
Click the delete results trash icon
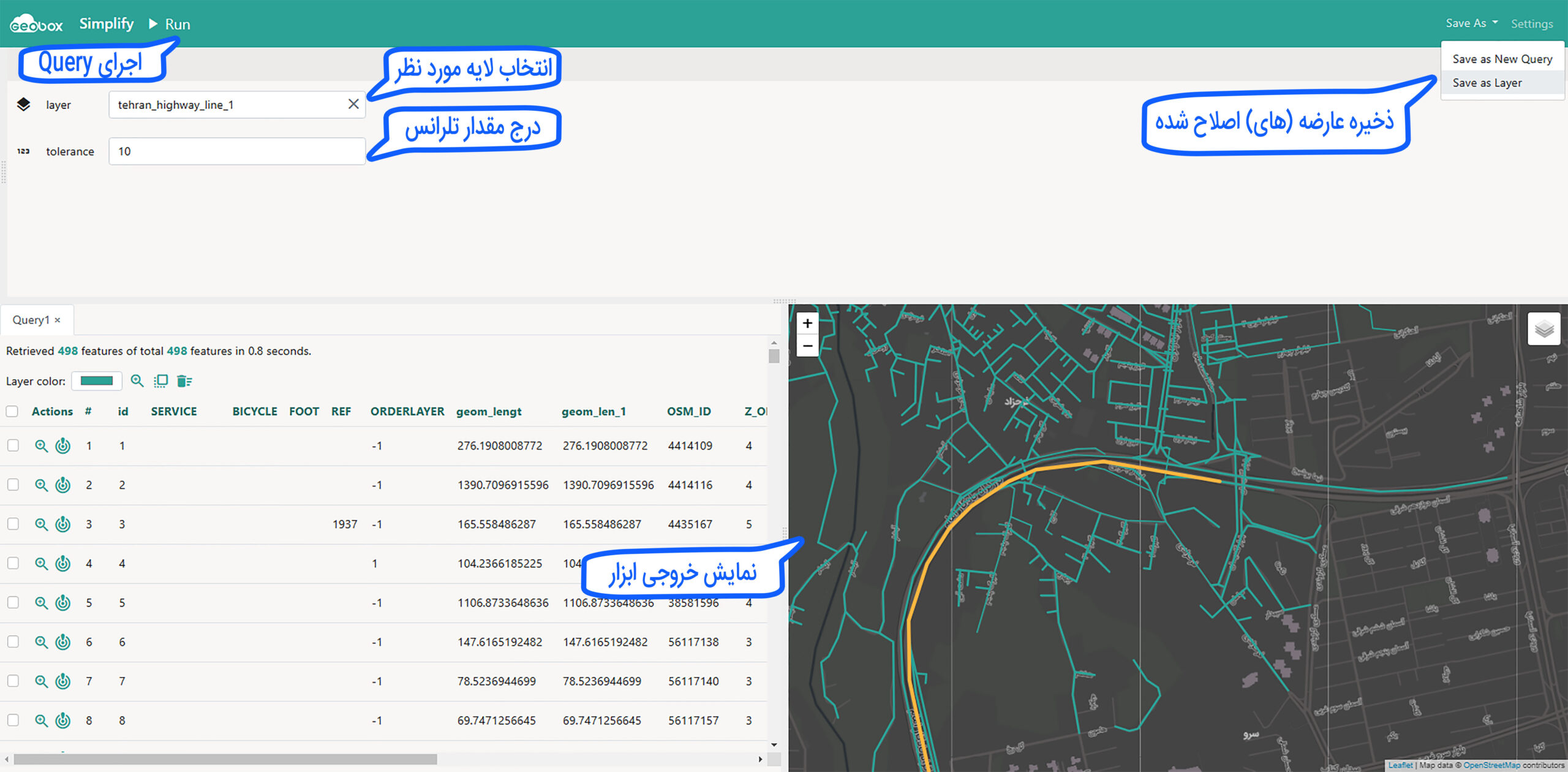click(x=184, y=381)
